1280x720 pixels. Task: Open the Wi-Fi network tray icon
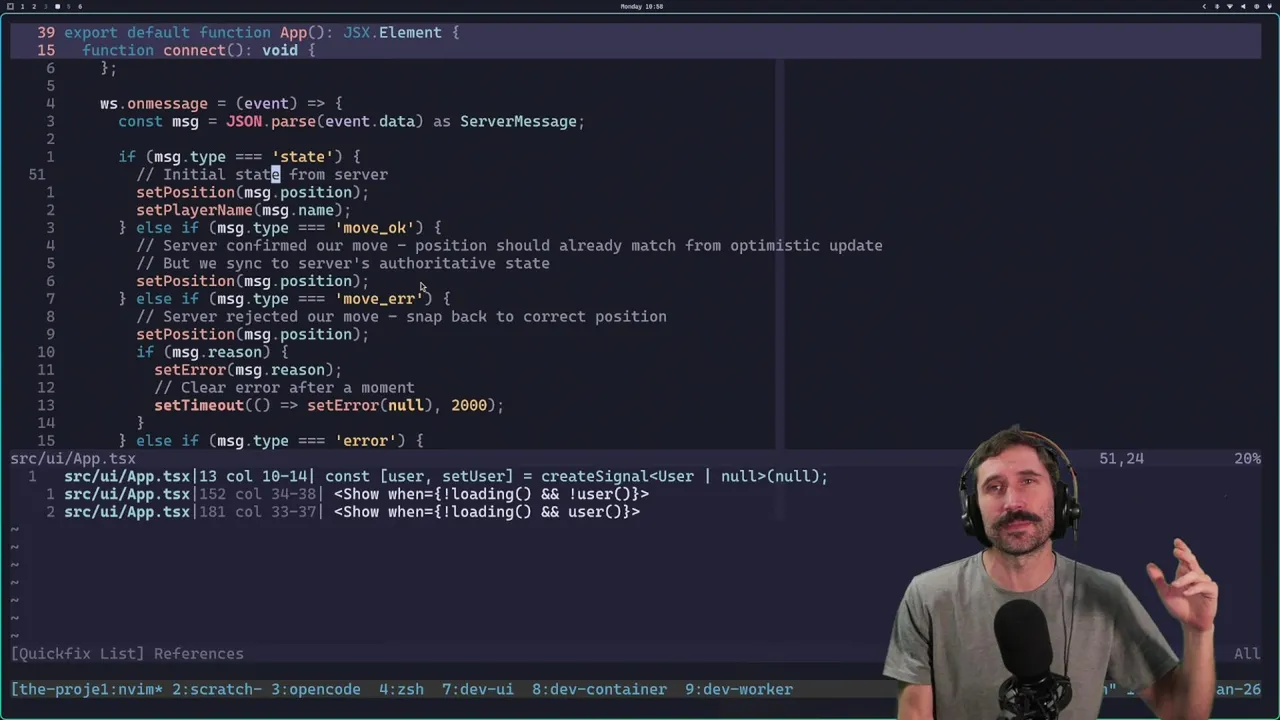[x=1230, y=6]
